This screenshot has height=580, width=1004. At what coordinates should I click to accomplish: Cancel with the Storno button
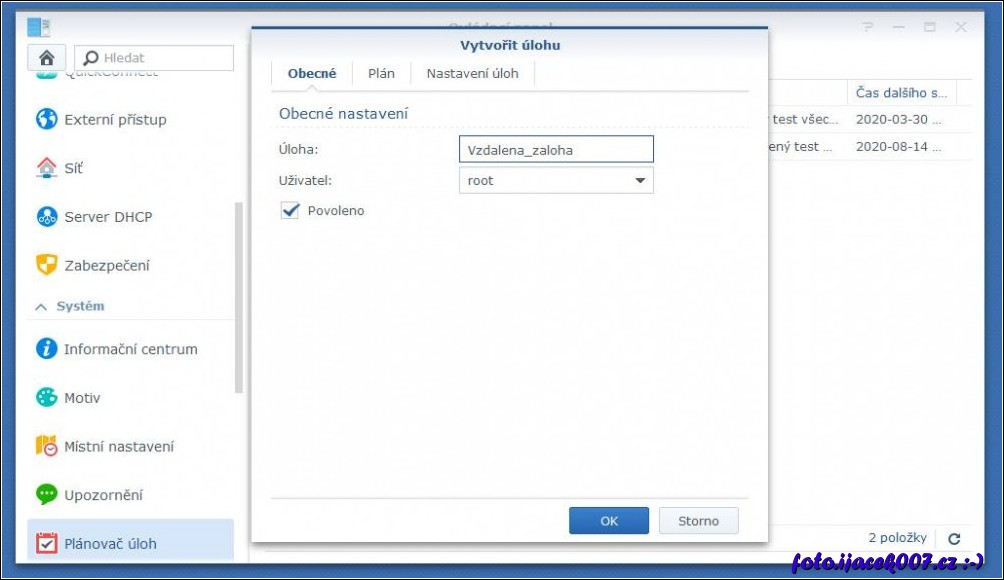[698, 521]
